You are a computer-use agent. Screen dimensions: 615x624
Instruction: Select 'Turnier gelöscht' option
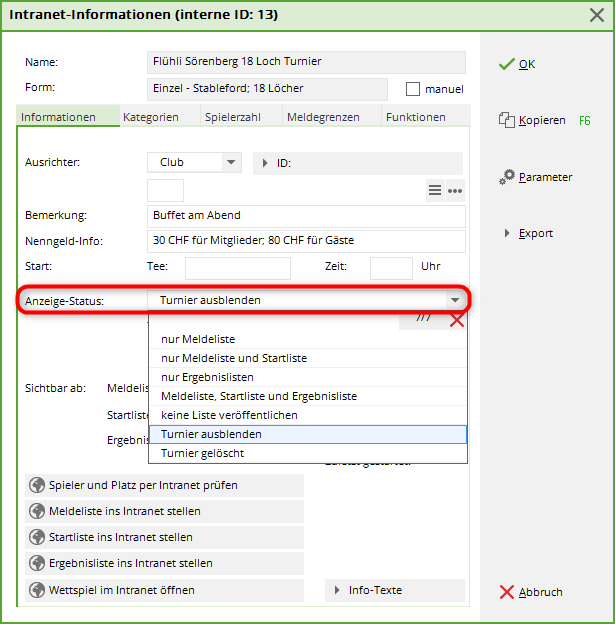(x=308, y=453)
